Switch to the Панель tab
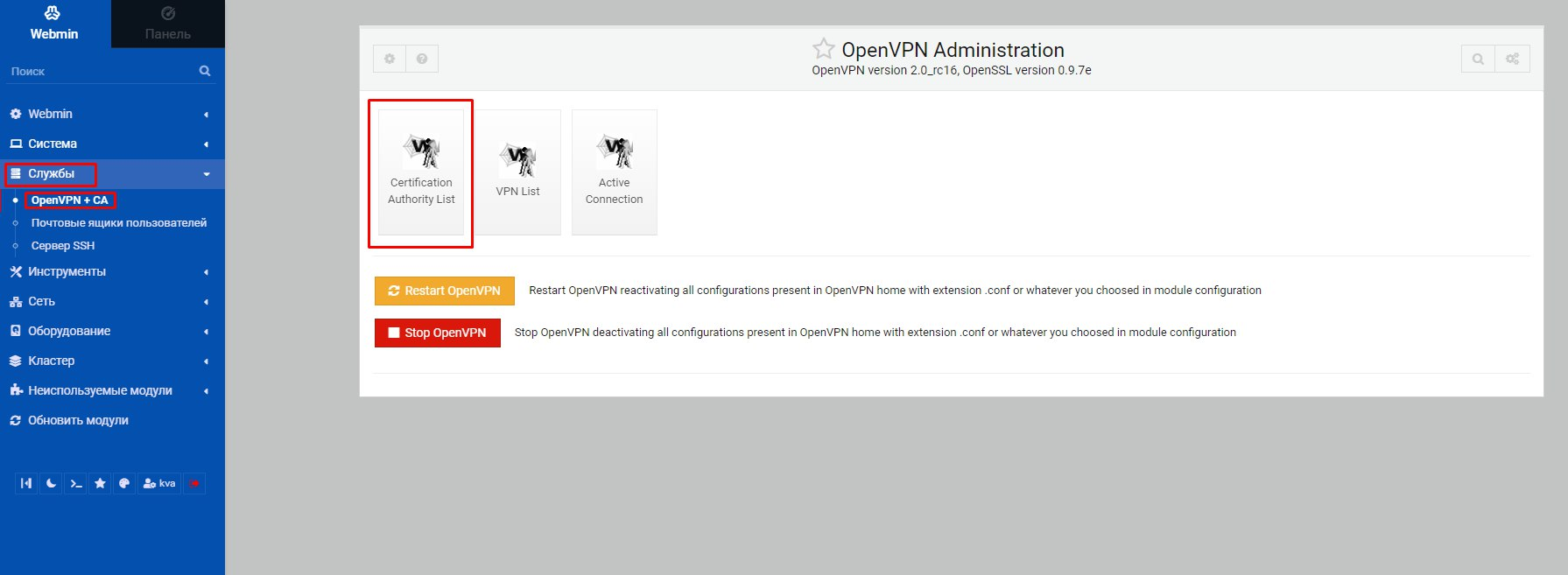This screenshot has width=1568, height=575. pyautogui.click(x=167, y=24)
